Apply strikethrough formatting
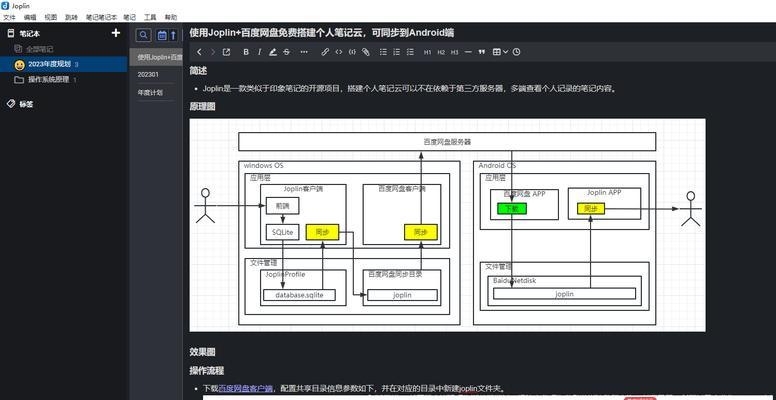The width and height of the screenshot is (776, 400). (286, 52)
